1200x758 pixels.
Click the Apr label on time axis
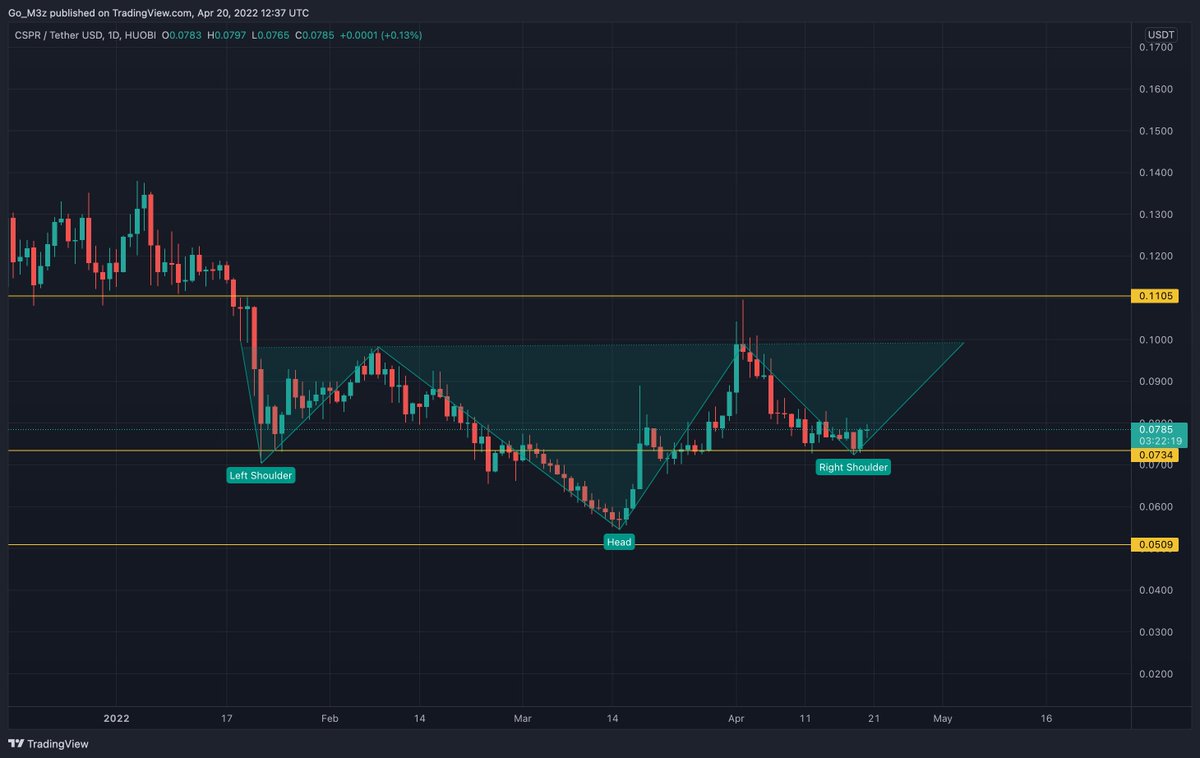(737, 718)
